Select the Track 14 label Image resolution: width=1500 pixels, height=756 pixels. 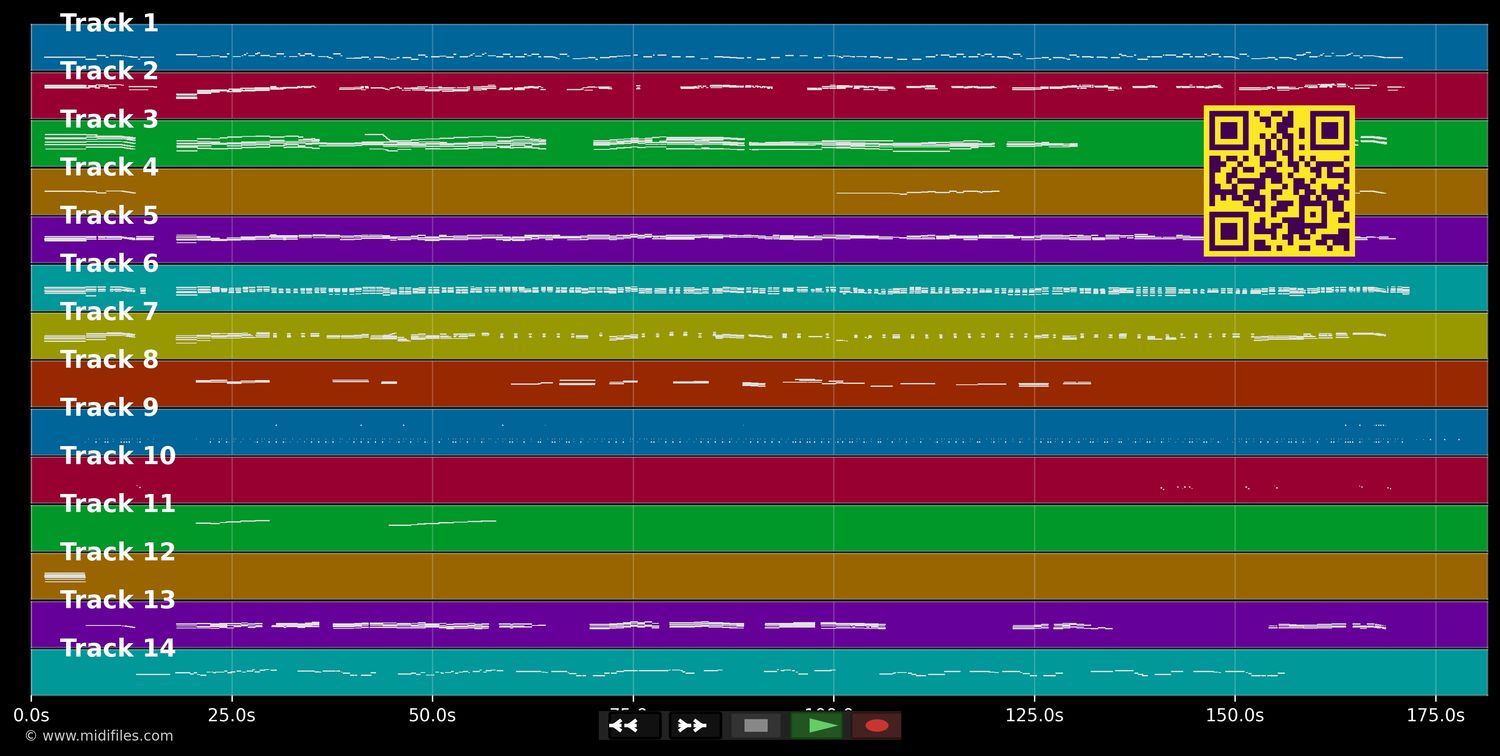118,647
